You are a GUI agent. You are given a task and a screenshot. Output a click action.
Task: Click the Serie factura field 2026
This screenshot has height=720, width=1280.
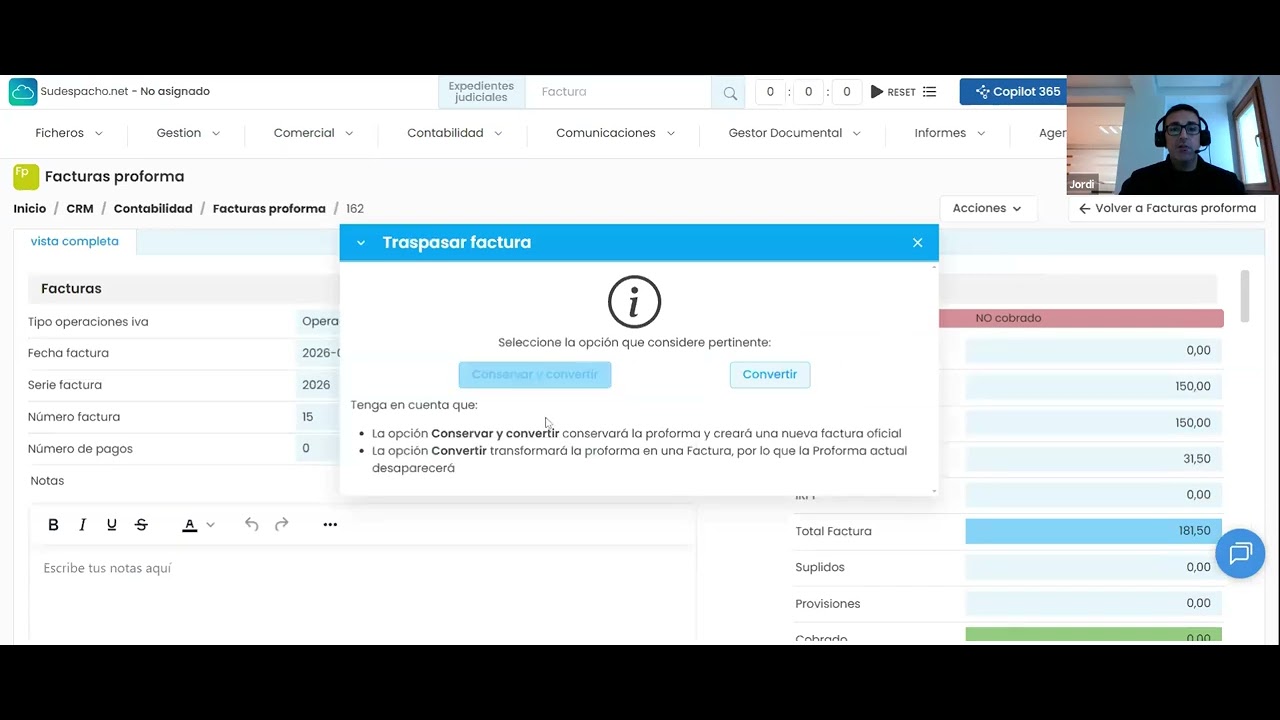coord(318,385)
